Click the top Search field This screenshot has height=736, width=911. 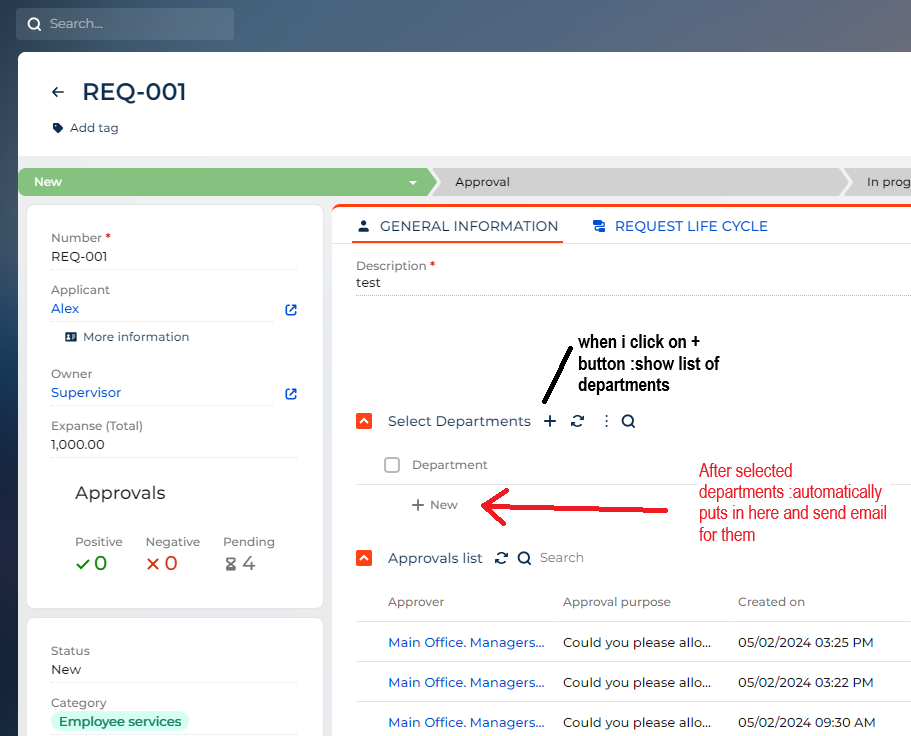(125, 24)
